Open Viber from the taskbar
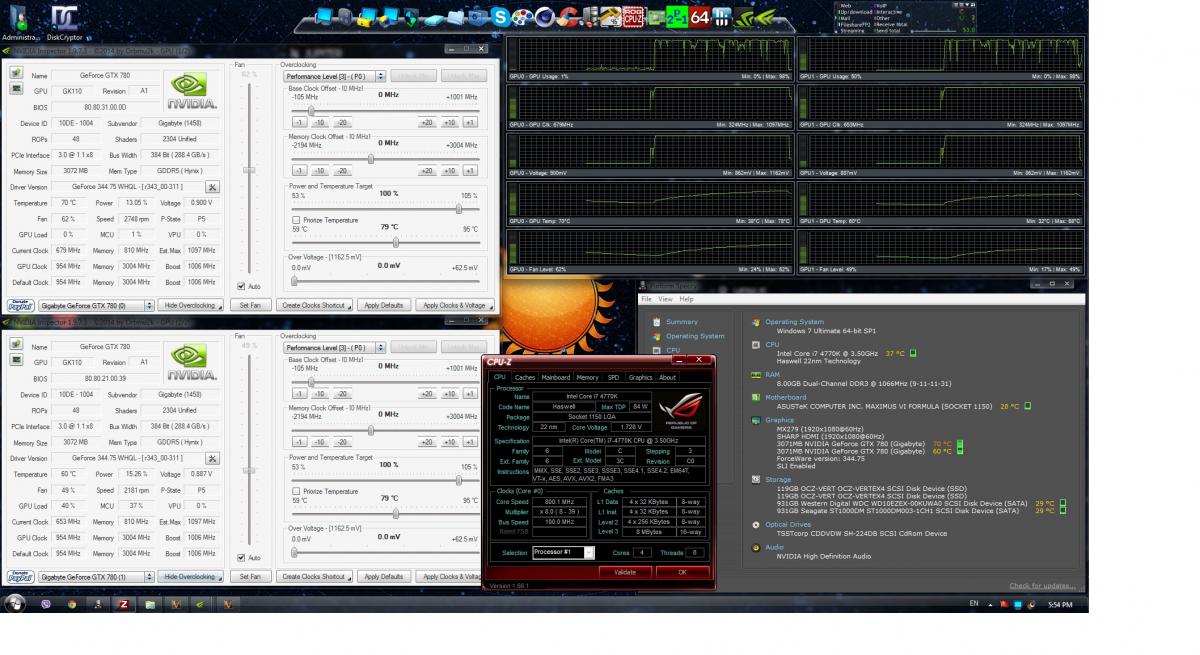 (x=46, y=604)
